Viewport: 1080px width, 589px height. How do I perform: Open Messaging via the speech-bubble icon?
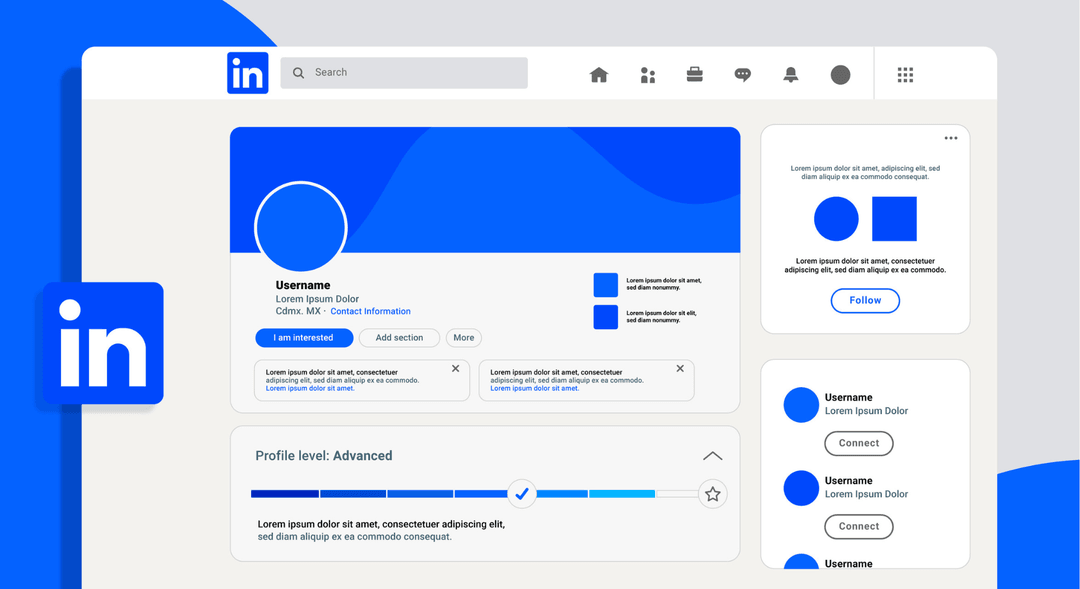[x=742, y=73]
